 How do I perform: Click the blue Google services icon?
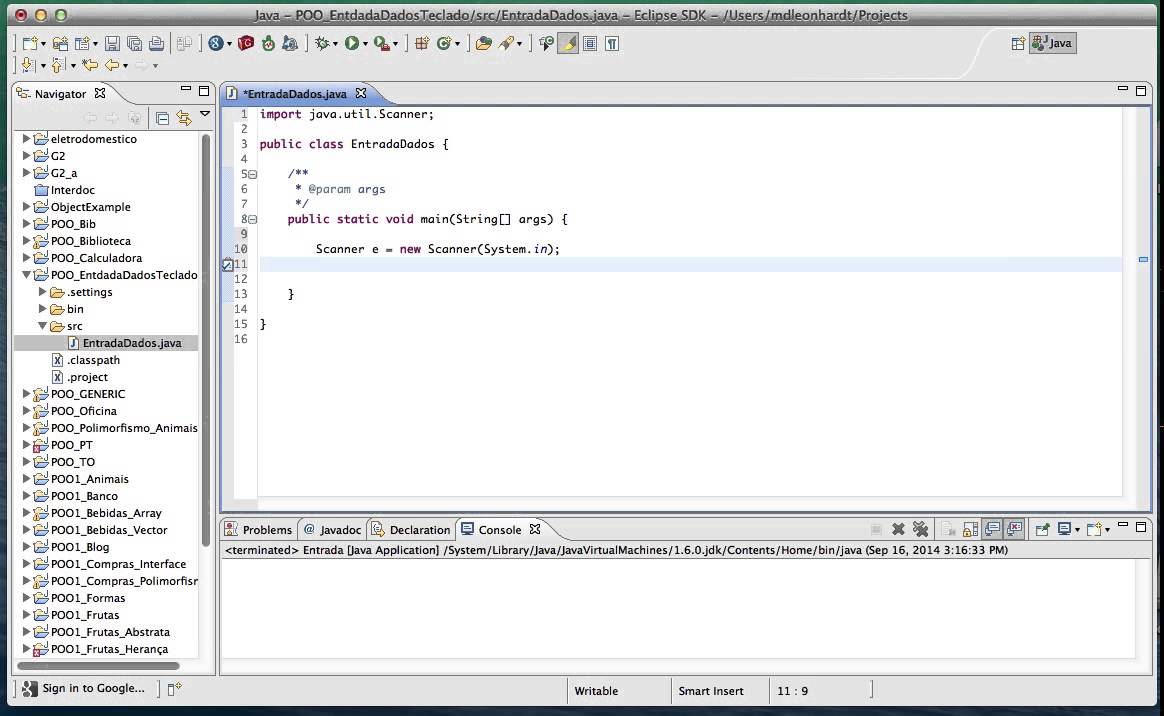(x=215, y=44)
